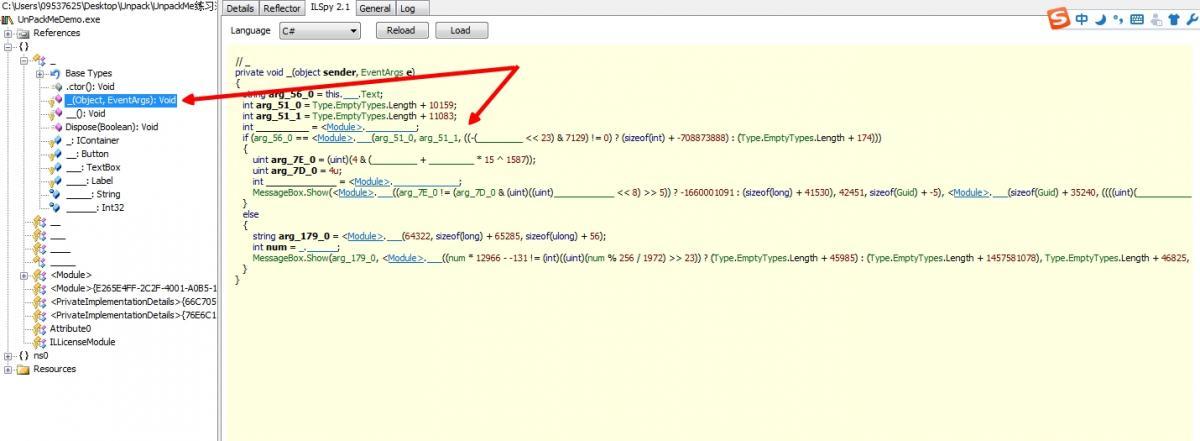The height and width of the screenshot is (441, 1200).
Task: Open the soft keyboard icon
Action: 1137,19
